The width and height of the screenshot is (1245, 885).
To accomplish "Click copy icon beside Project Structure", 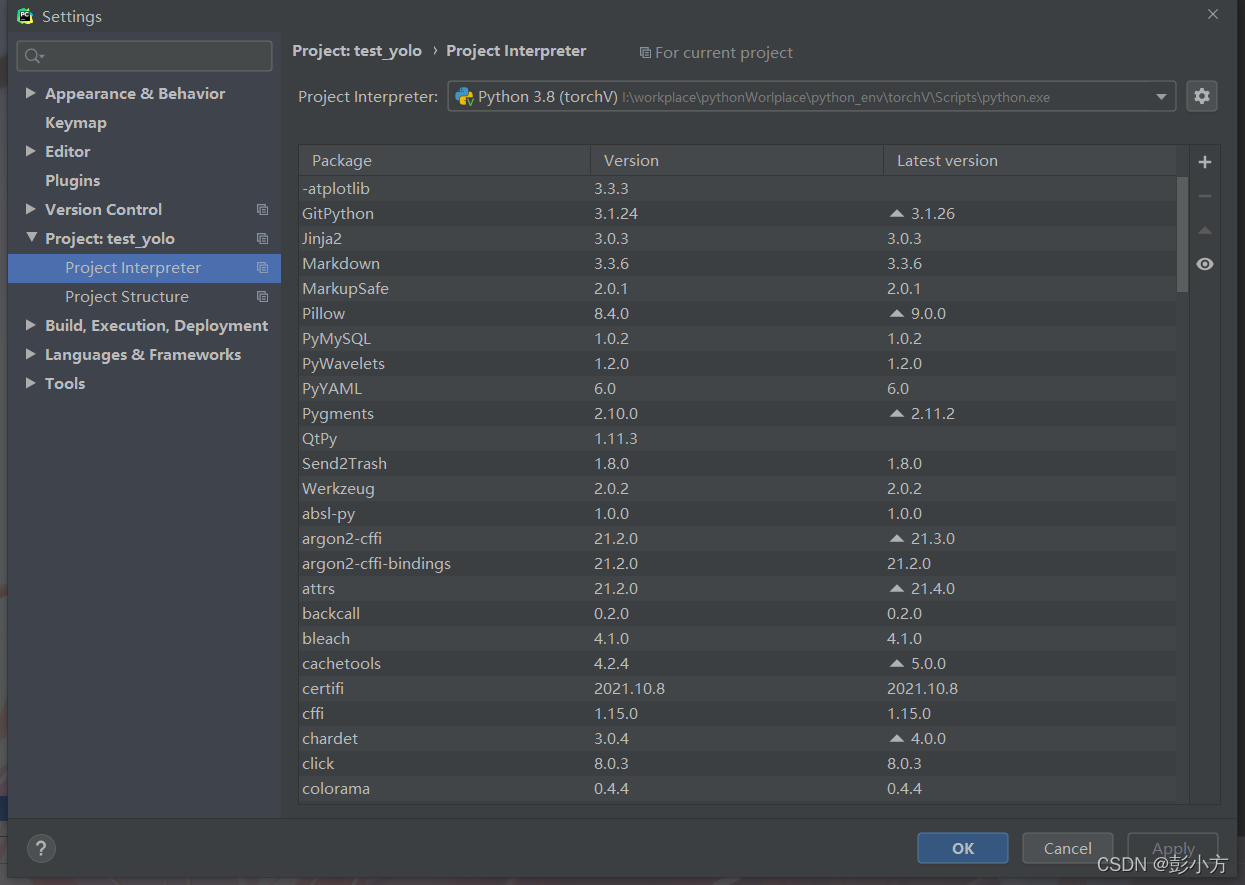I will pos(262,297).
